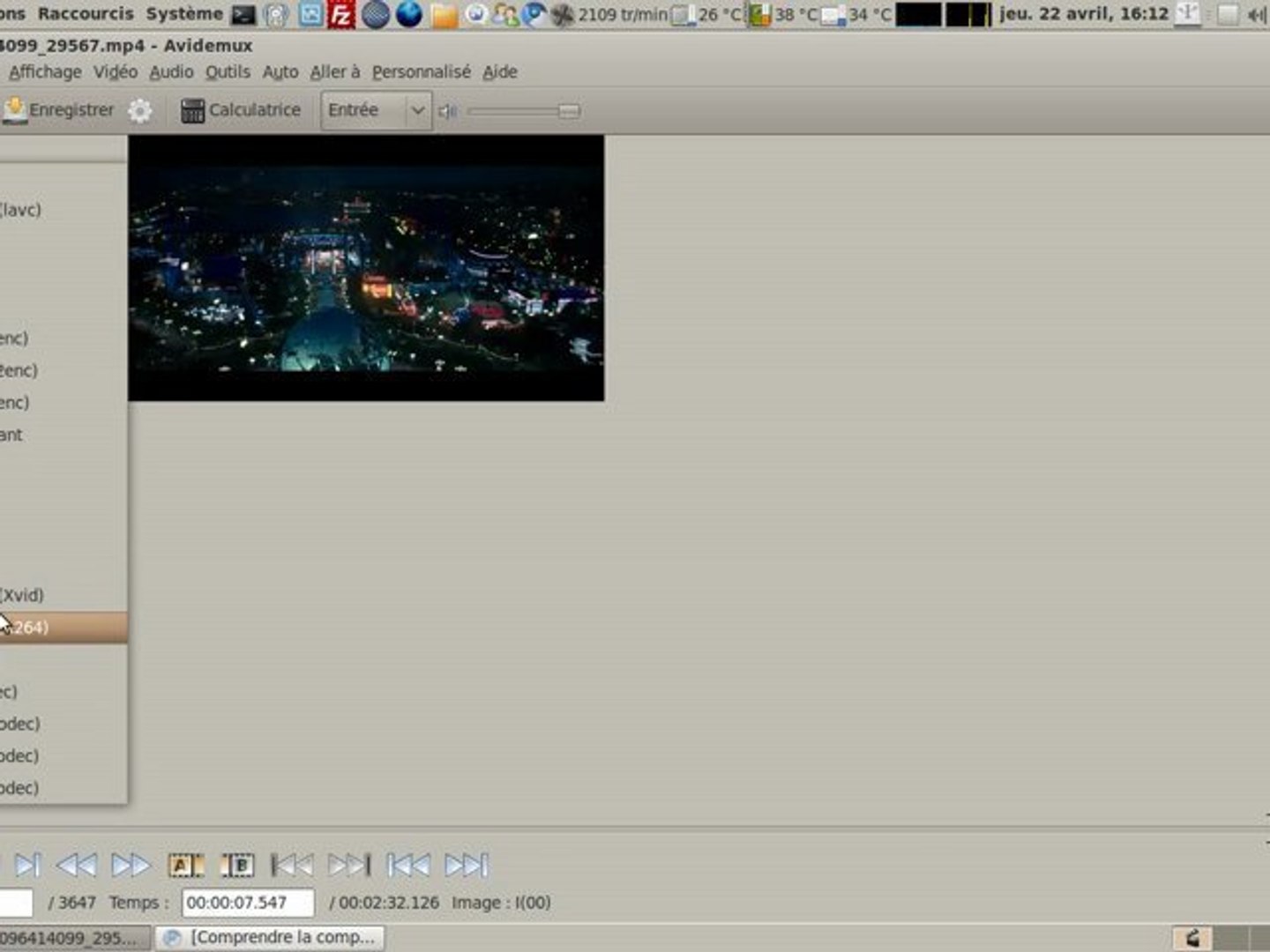Image resolution: width=1270 pixels, height=952 pixels.
Task: Go to next black frame
Action: coord(349,866)
